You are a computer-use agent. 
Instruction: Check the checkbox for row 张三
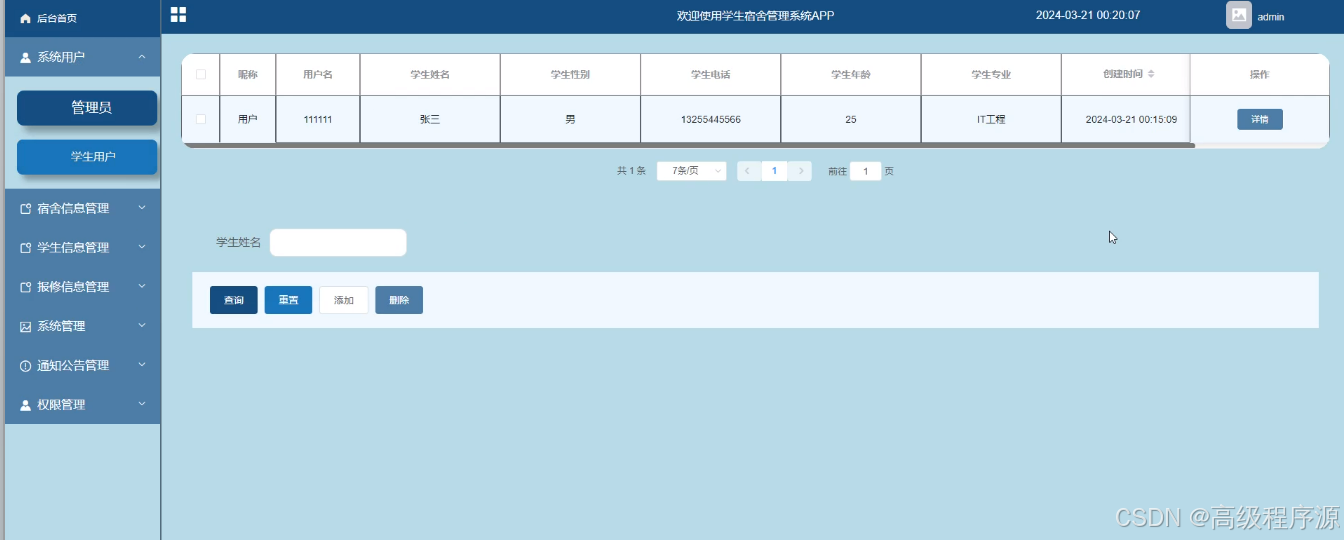tap(201, 119)
